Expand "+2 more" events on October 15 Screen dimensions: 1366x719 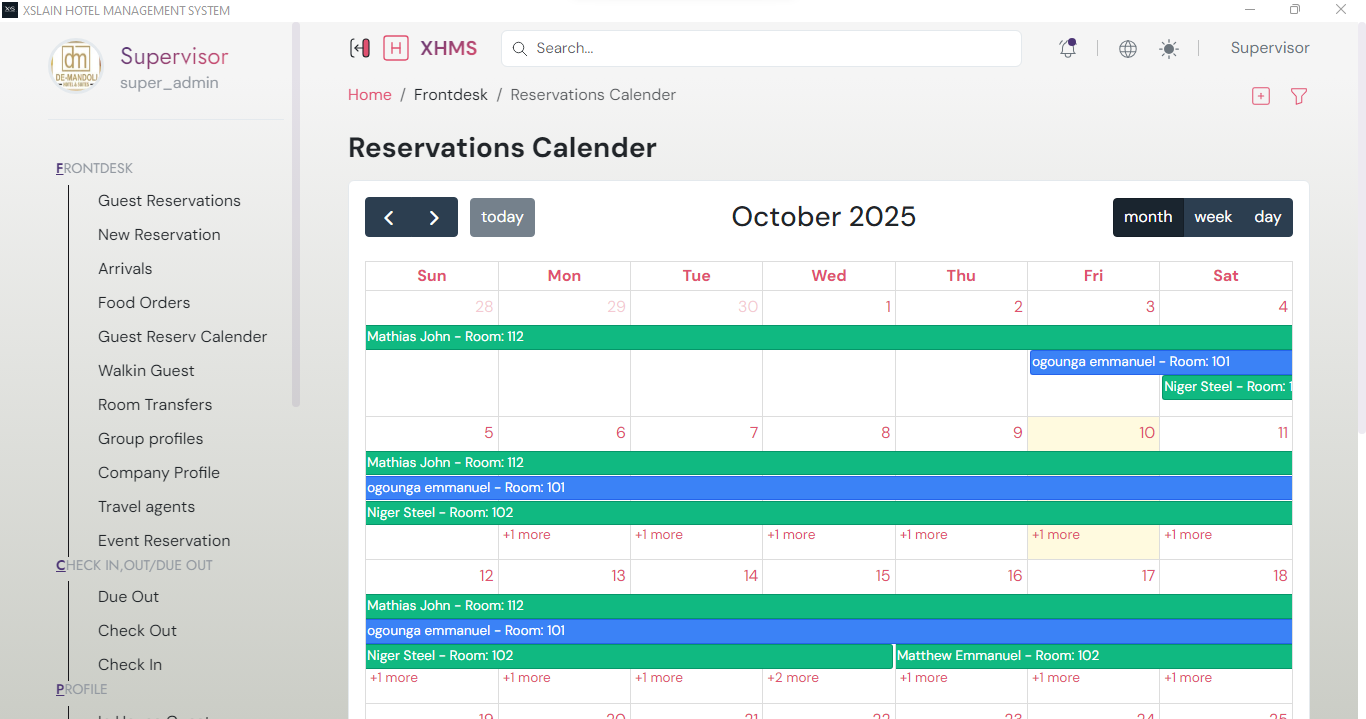[x=793, y=678]
